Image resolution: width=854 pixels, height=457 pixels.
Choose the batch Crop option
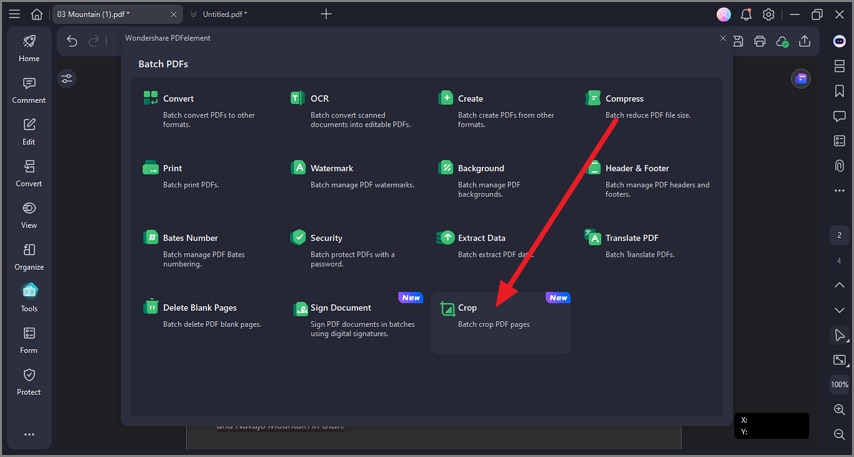(x=500, y=322)
